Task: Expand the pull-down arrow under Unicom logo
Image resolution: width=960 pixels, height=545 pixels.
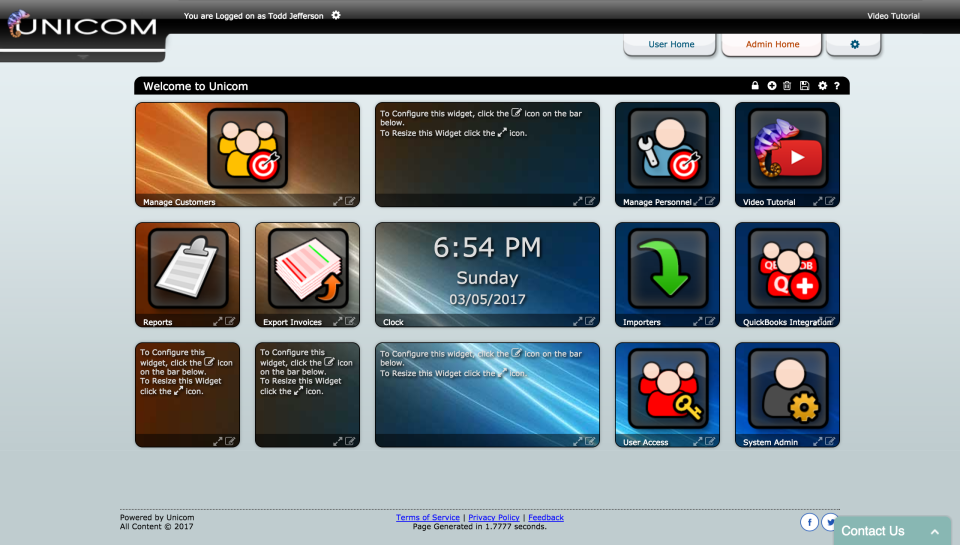Action: (83, 56)
